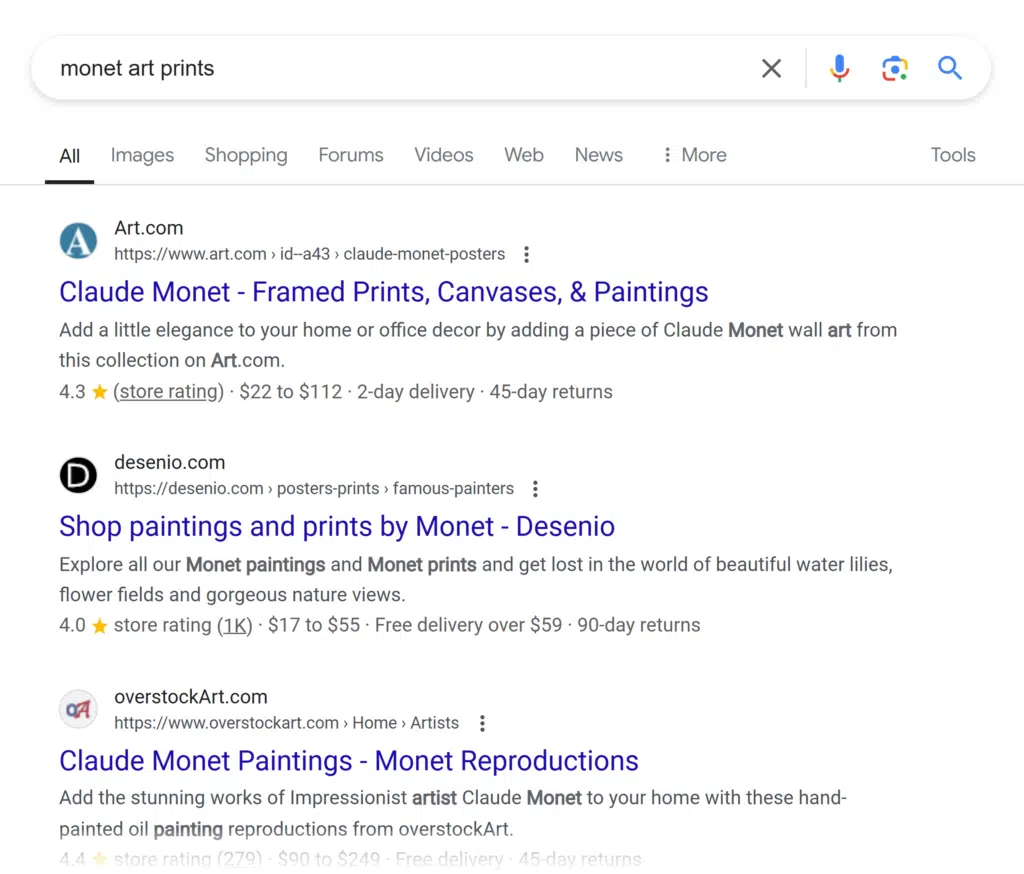Open the Tools options

(952, 155)
